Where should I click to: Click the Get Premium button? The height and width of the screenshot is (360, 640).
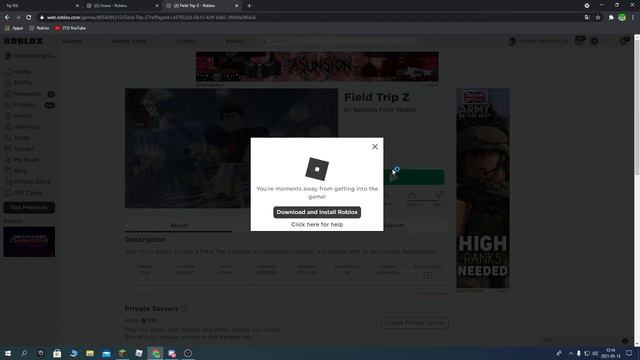point(29,207)
